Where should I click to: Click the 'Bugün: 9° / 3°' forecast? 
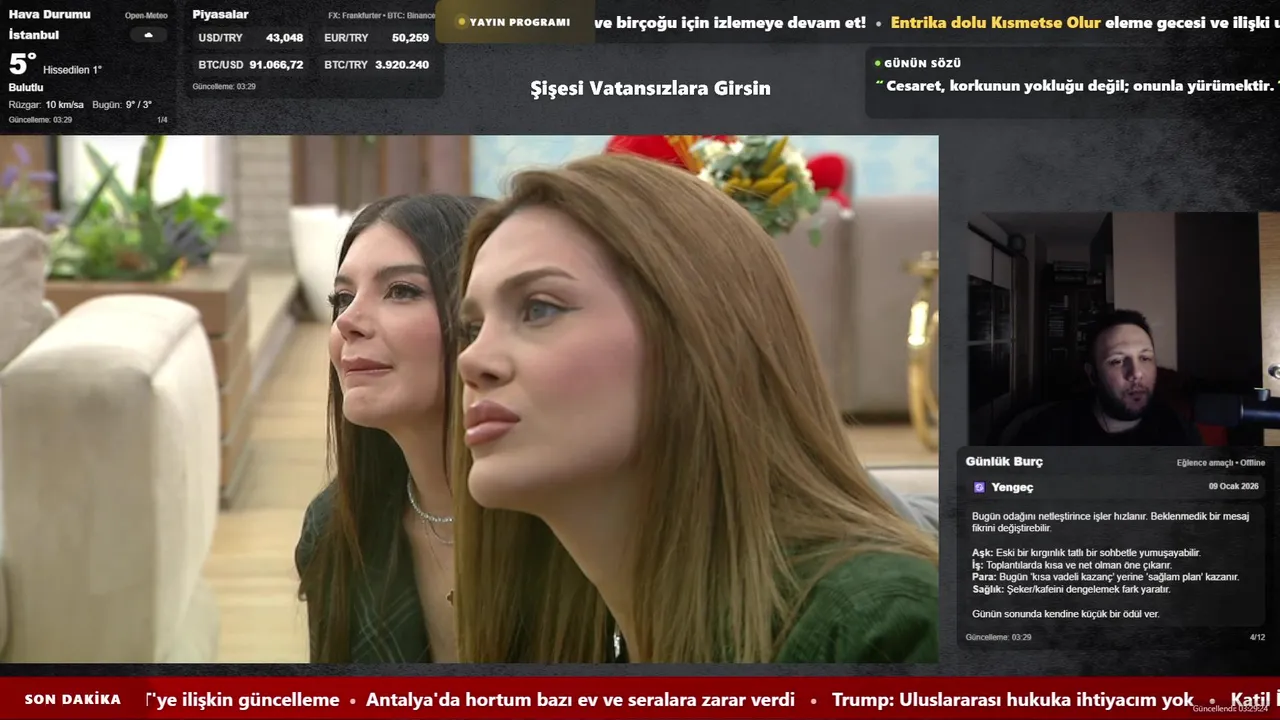point(122,104)
